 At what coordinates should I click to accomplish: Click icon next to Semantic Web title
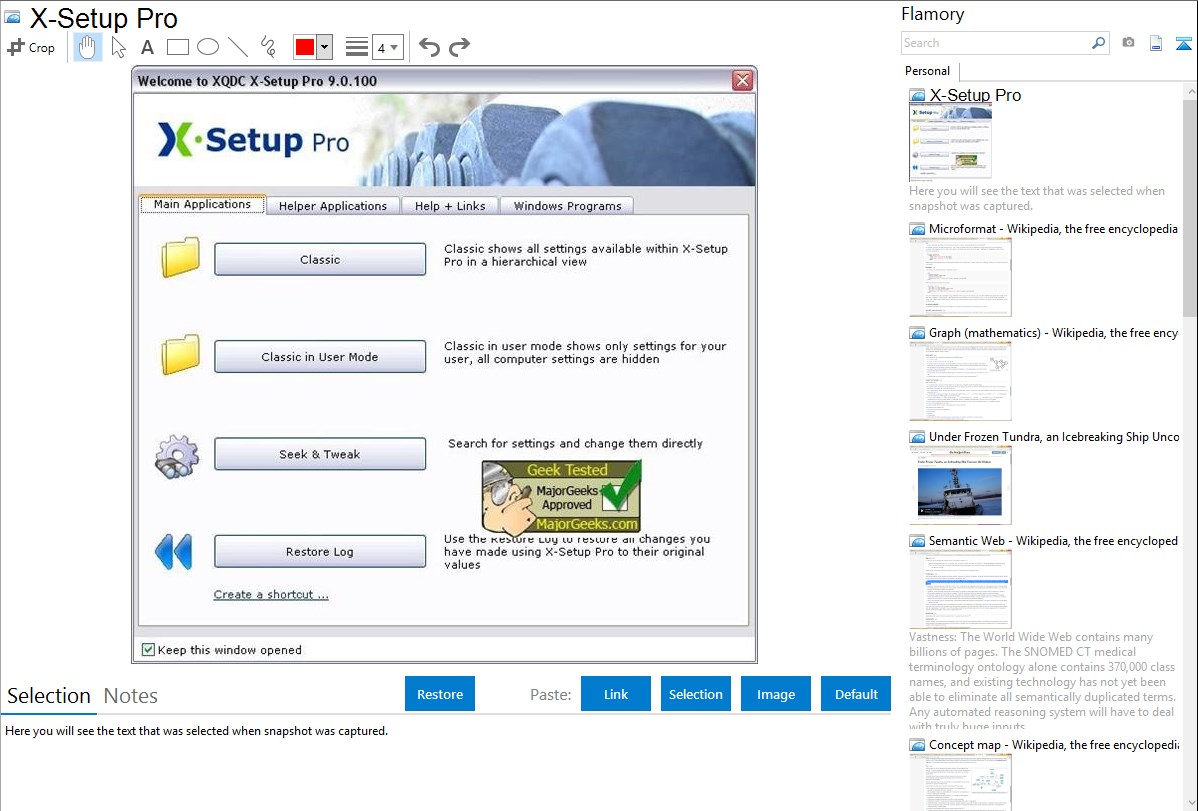pyautogui.click(x=918, y=541)
